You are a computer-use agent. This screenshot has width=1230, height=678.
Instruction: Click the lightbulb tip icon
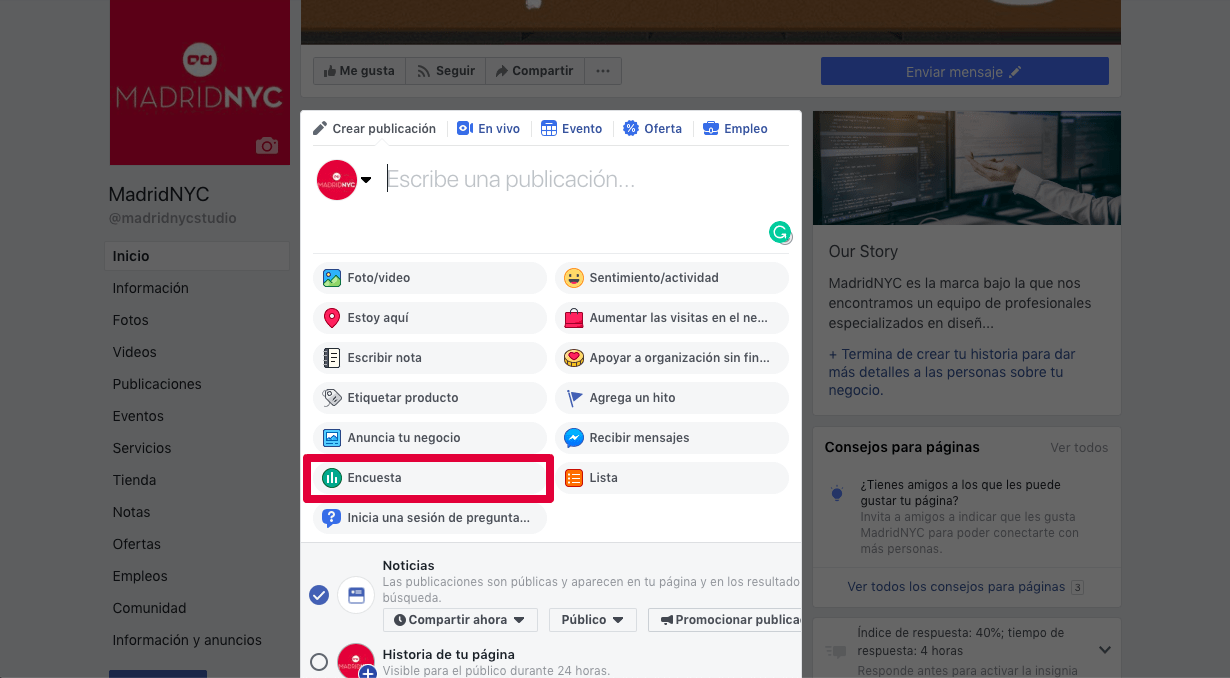pyautogui.click(x=838, y=493)
